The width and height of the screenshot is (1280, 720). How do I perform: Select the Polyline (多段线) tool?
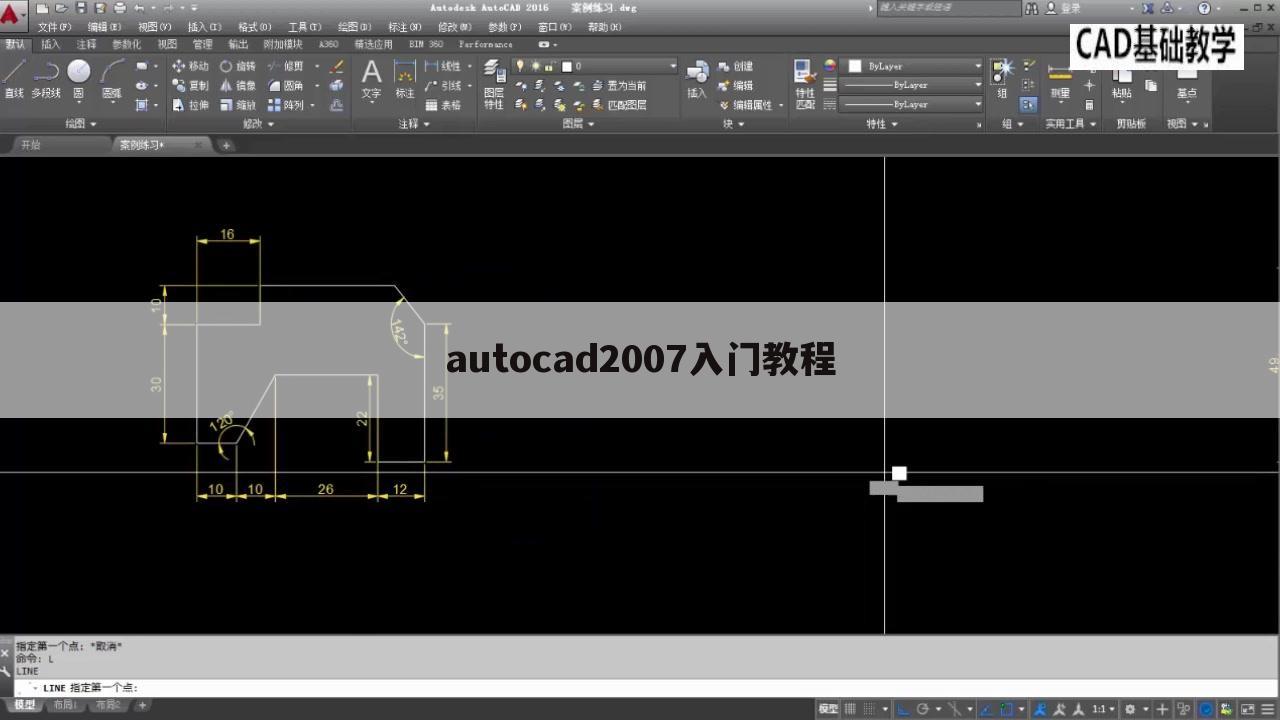[x=46, y=79]
